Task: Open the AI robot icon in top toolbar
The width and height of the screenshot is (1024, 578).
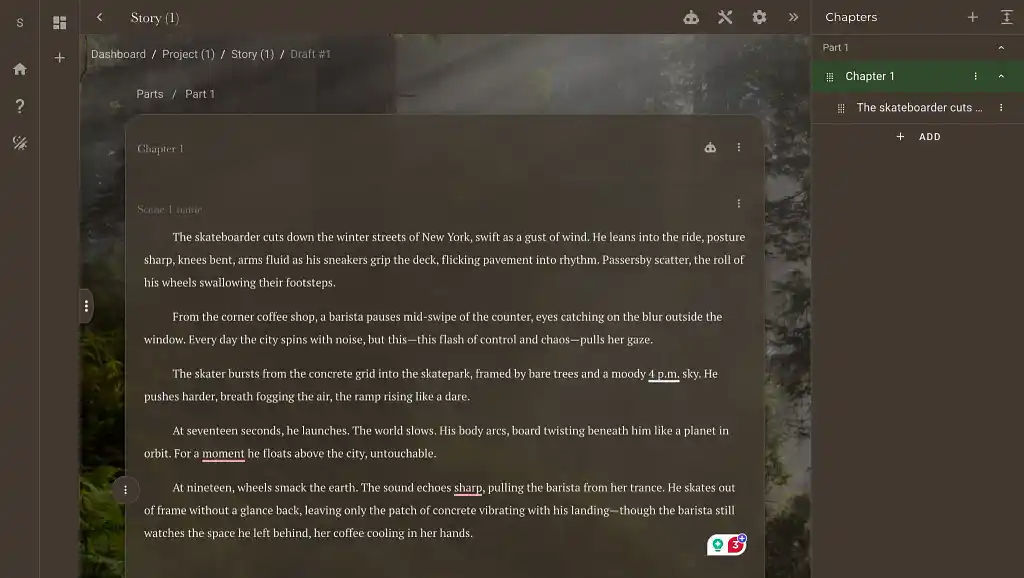Action: point(691,17)
